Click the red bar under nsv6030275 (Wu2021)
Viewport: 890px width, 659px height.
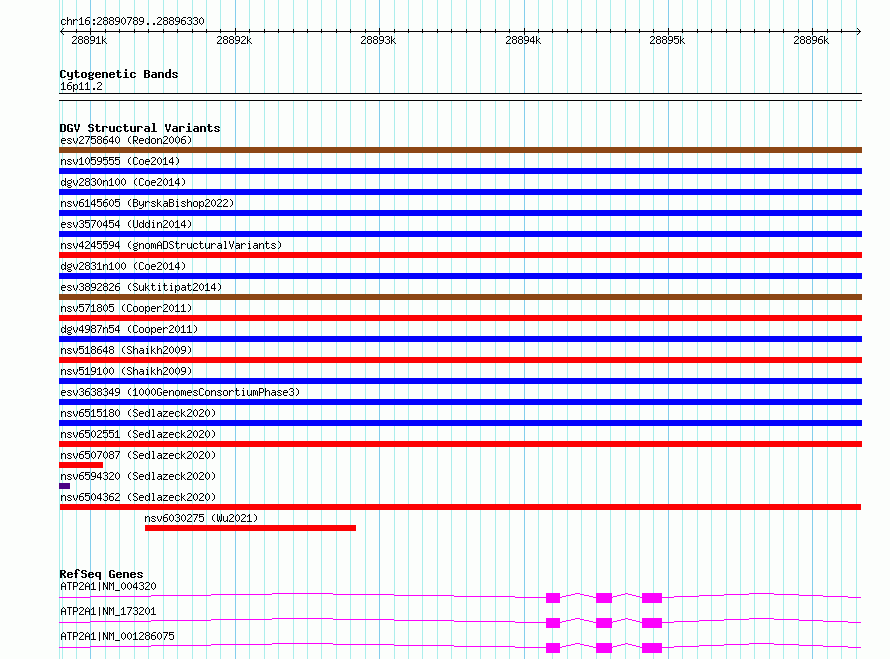[250, 528]
